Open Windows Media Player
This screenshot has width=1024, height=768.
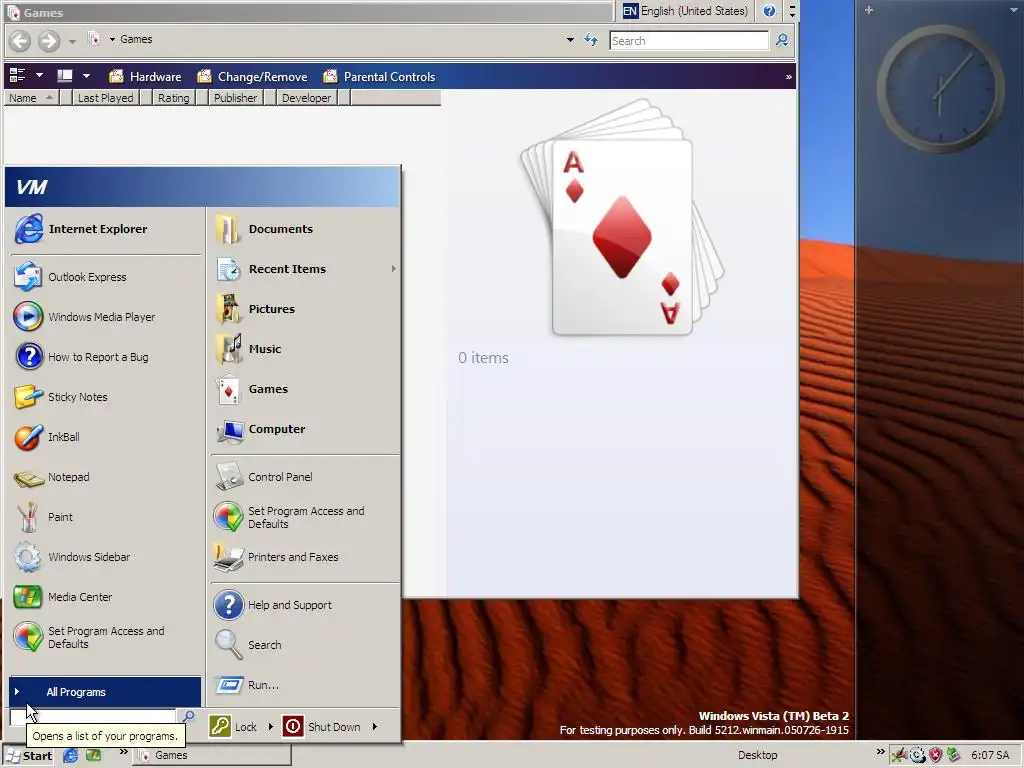pyautogui.click(x=104, y=317)
